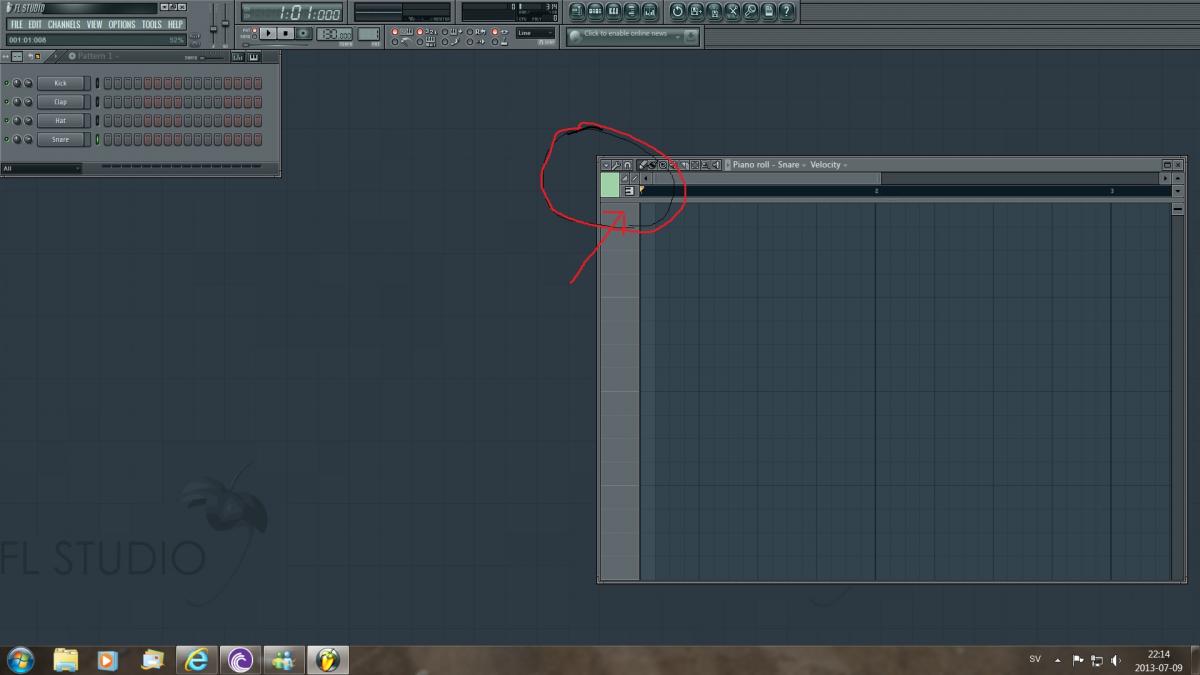Click the one-click recording microphone icon
The height and width of the screenshot is (675, 1200).
[x=750, y=11]
